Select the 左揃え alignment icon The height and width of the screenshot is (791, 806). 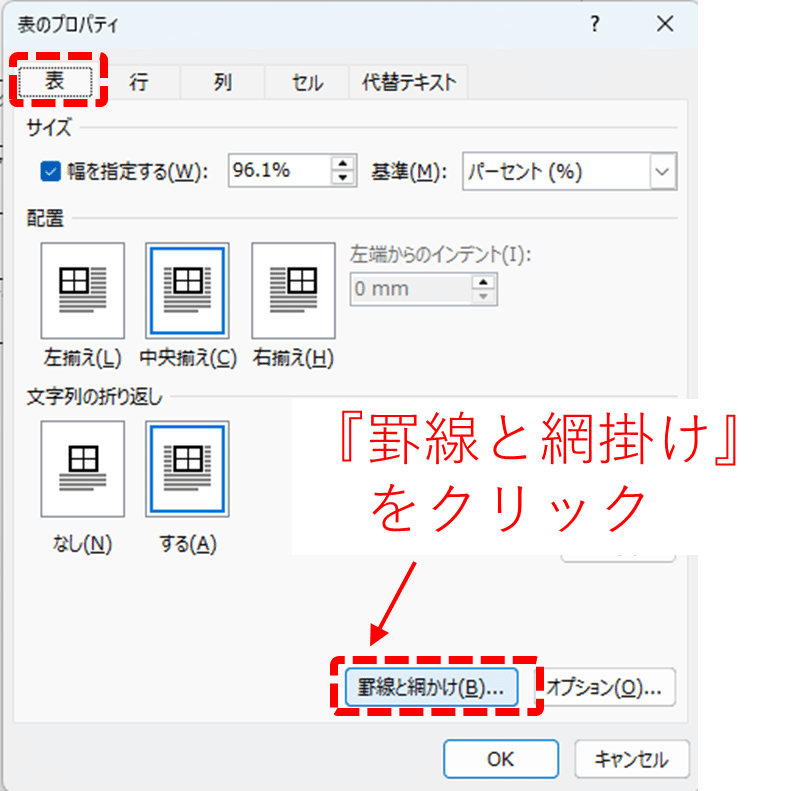[x=83, y=290]
